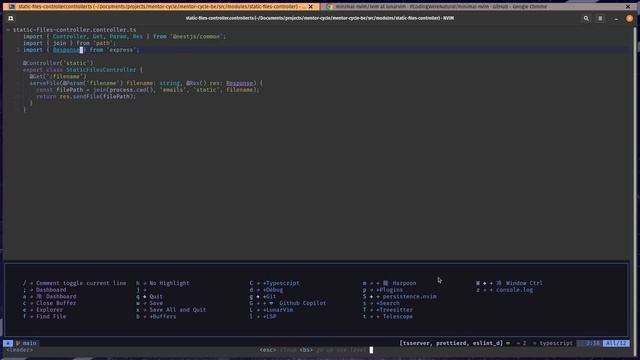Click the cursor position '3:18' in statusline
Screen dimensions: 640x360
pos(593,343)
